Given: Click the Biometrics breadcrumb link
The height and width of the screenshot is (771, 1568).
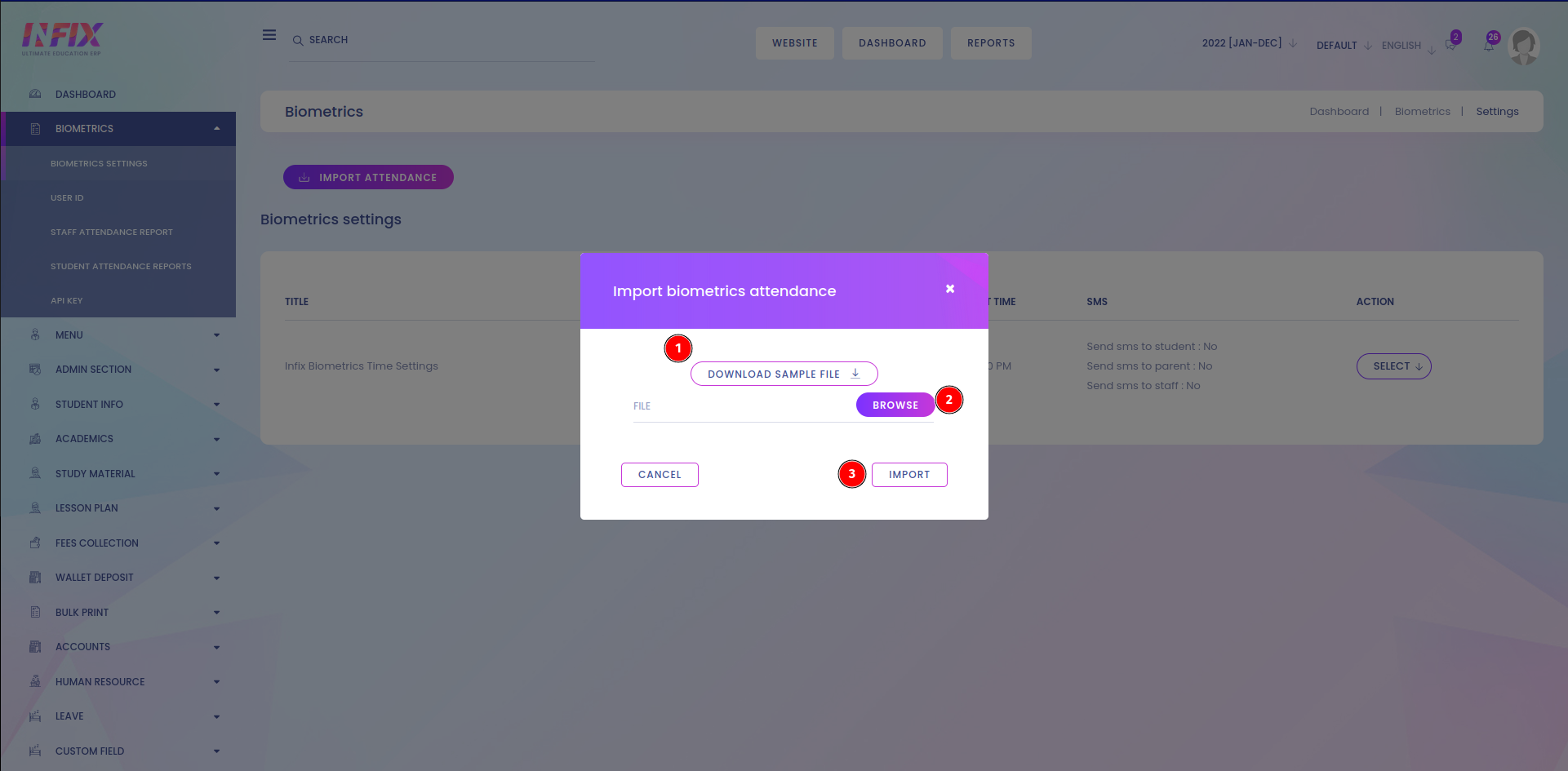Looking at the screenshot, I should point(1423,112).
